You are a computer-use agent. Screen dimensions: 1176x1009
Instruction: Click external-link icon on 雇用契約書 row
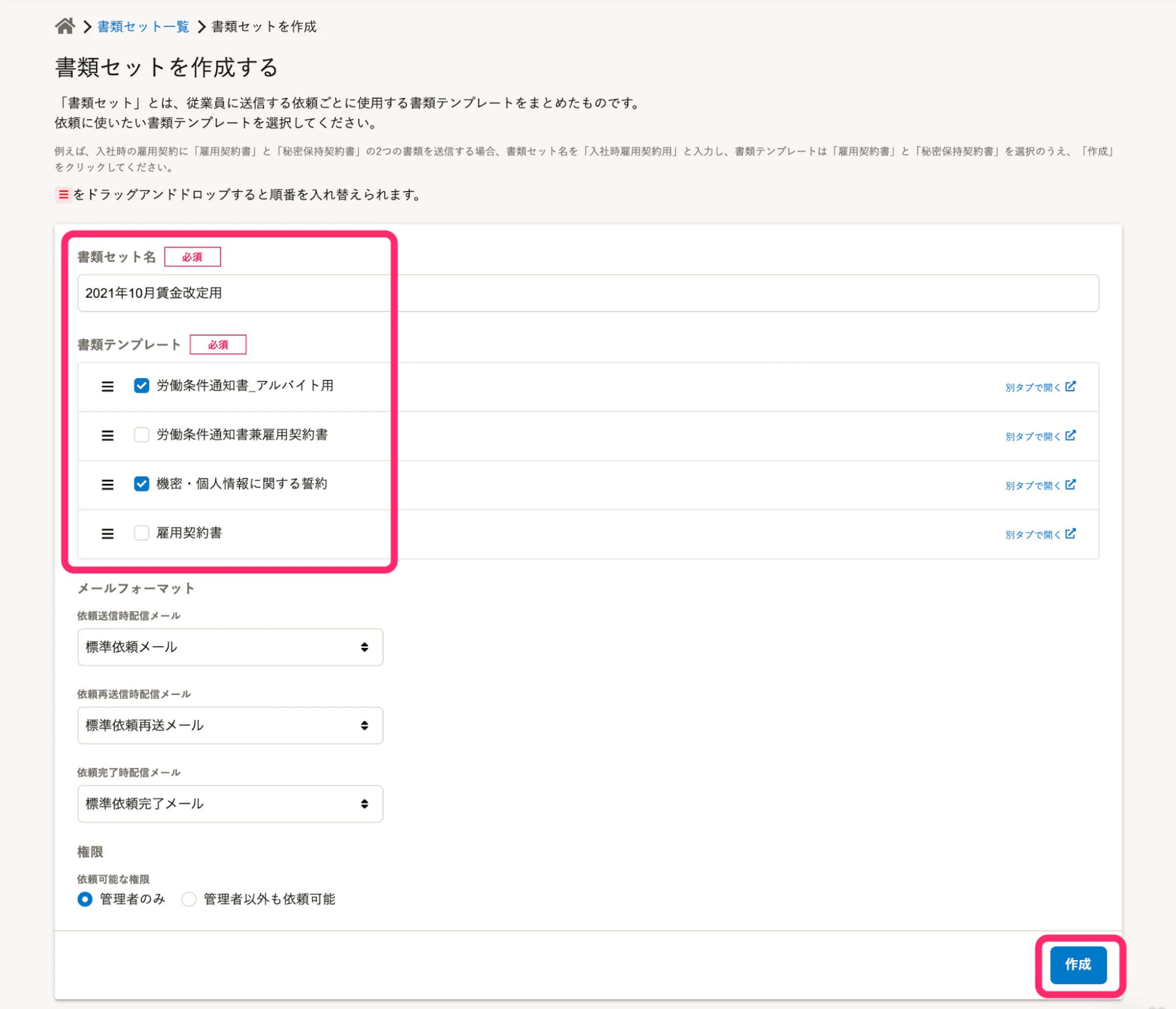click(x=1071, y=533)
